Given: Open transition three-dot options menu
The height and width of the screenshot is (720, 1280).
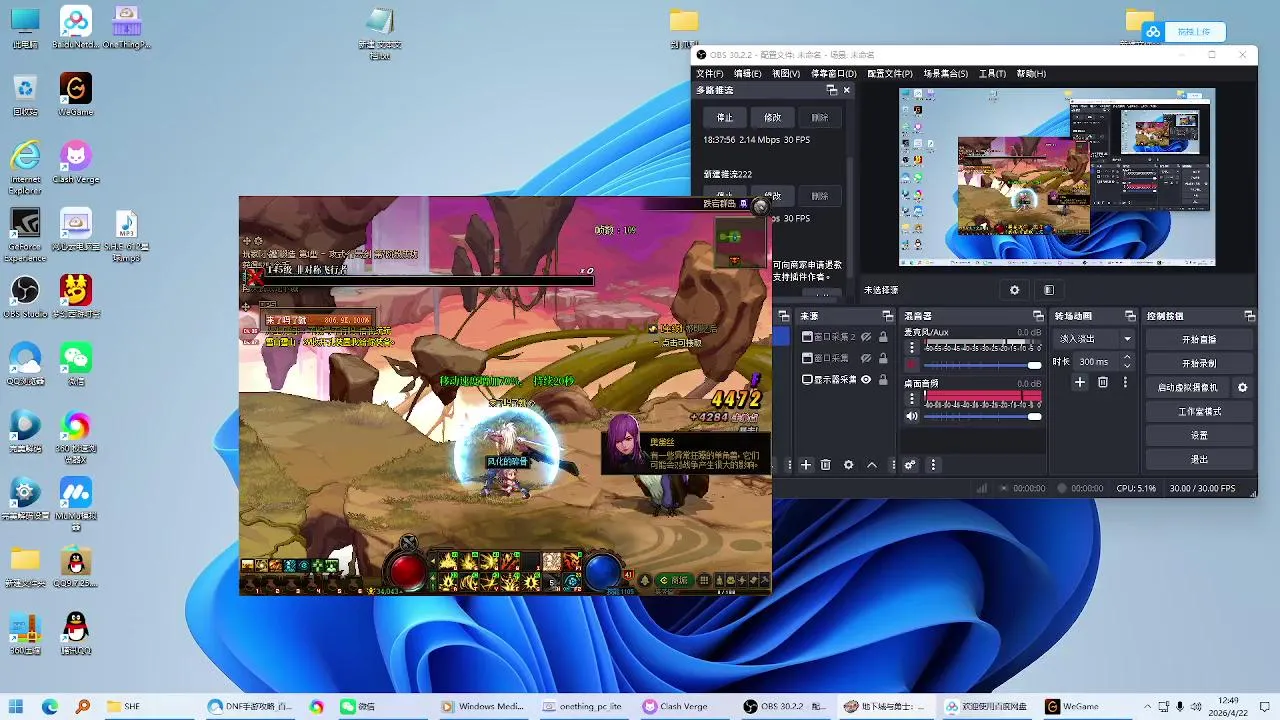Looking at the screenshot, I should click(x=1125, y=382).
